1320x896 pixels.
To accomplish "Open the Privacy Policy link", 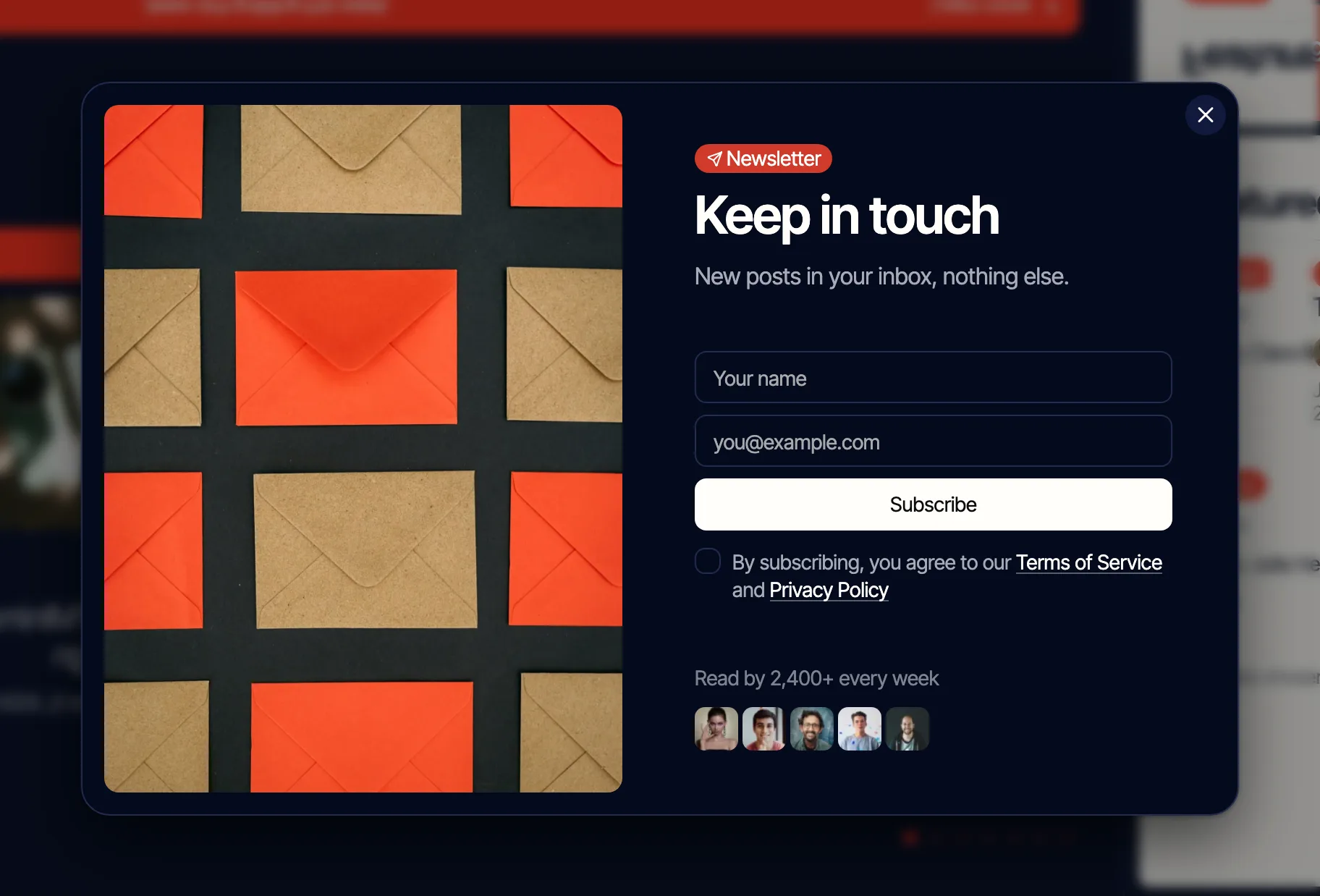I will pos(829,590).
